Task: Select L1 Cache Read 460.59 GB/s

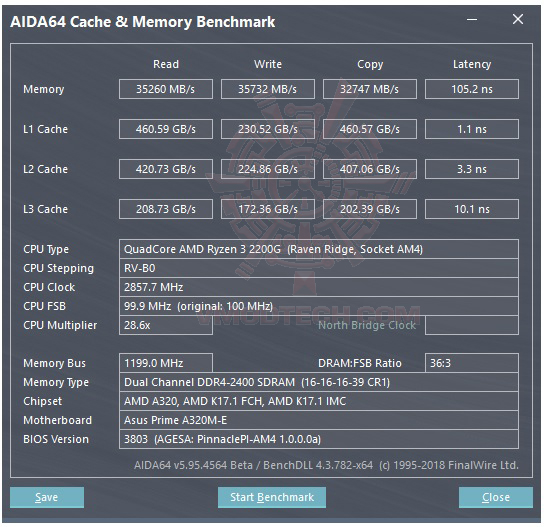Action: point(167,130)
